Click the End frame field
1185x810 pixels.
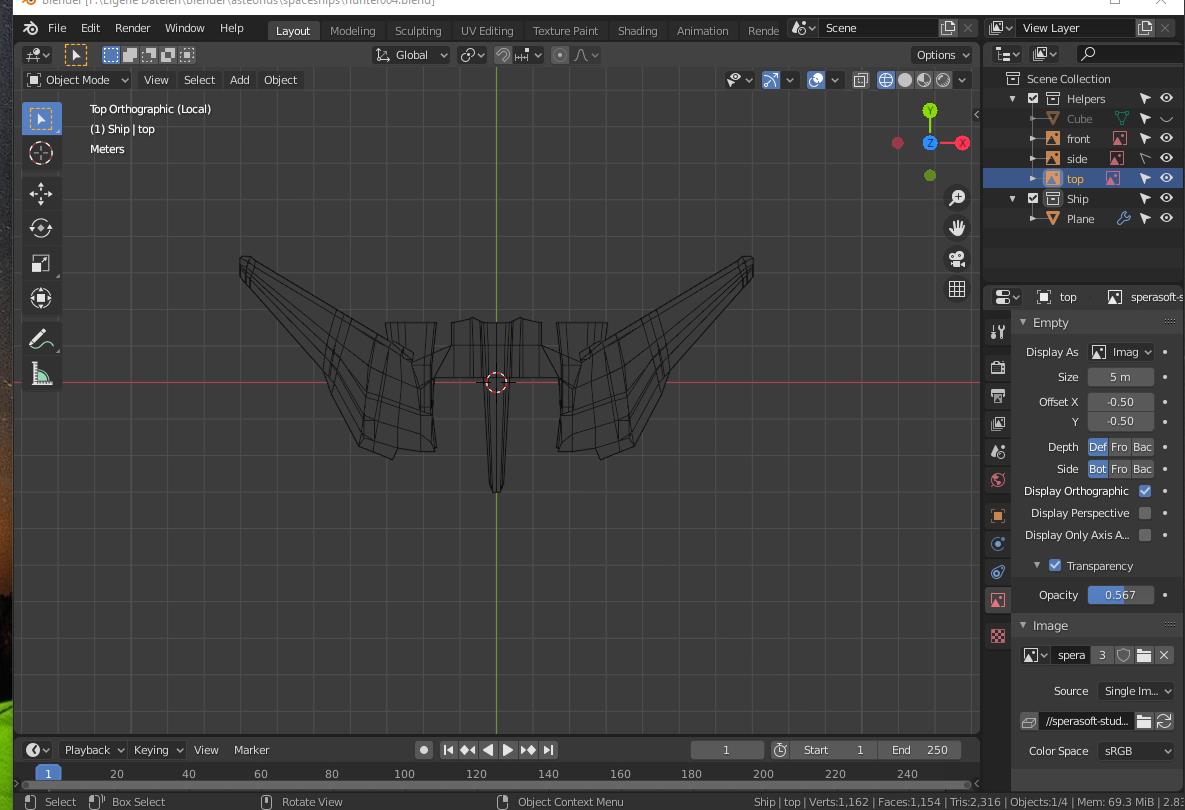[919, 750]
